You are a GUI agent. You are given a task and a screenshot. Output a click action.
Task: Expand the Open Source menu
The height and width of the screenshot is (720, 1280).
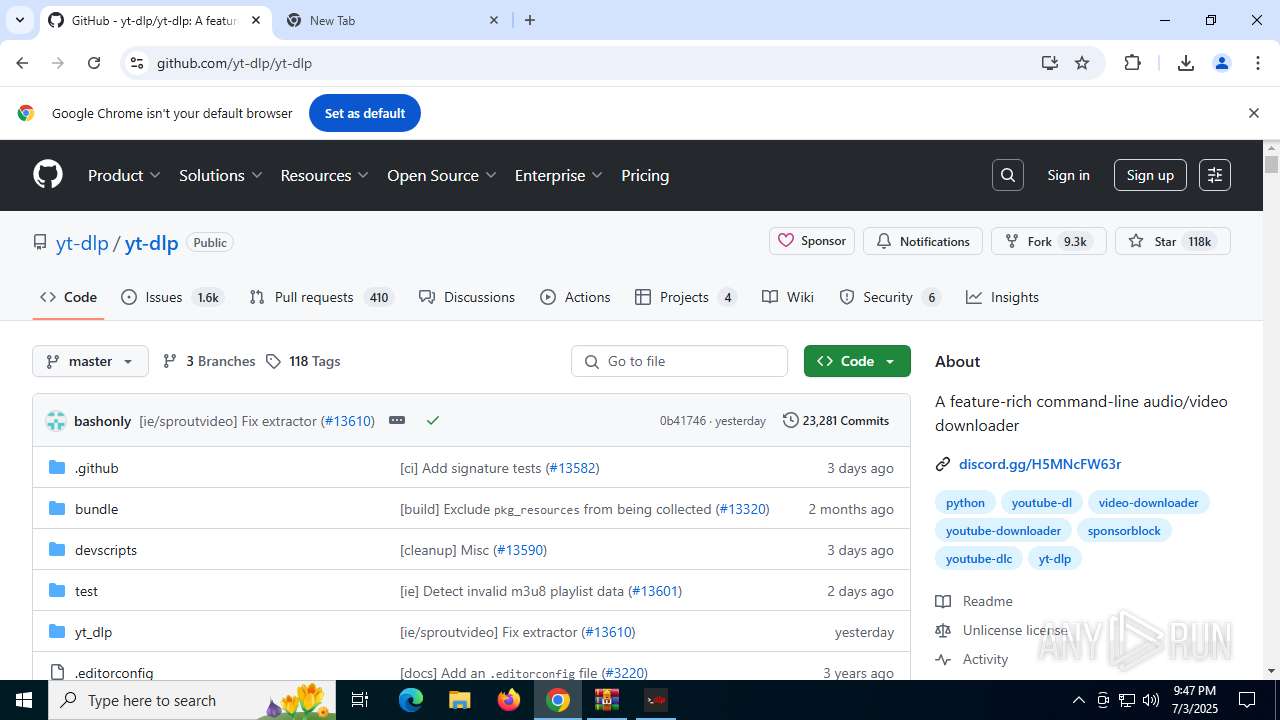click(x=441, y=175)
